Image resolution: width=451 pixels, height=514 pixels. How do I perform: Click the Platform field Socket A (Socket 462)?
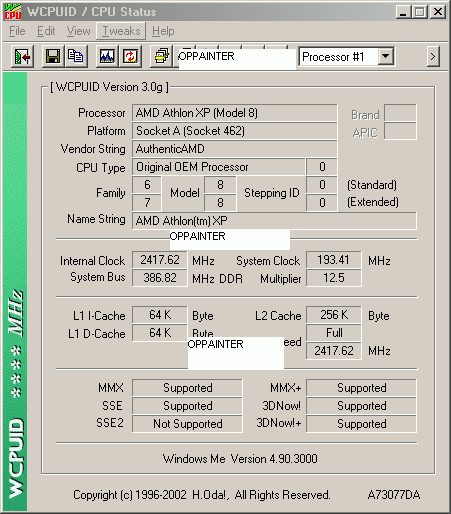tap(235, 131)
